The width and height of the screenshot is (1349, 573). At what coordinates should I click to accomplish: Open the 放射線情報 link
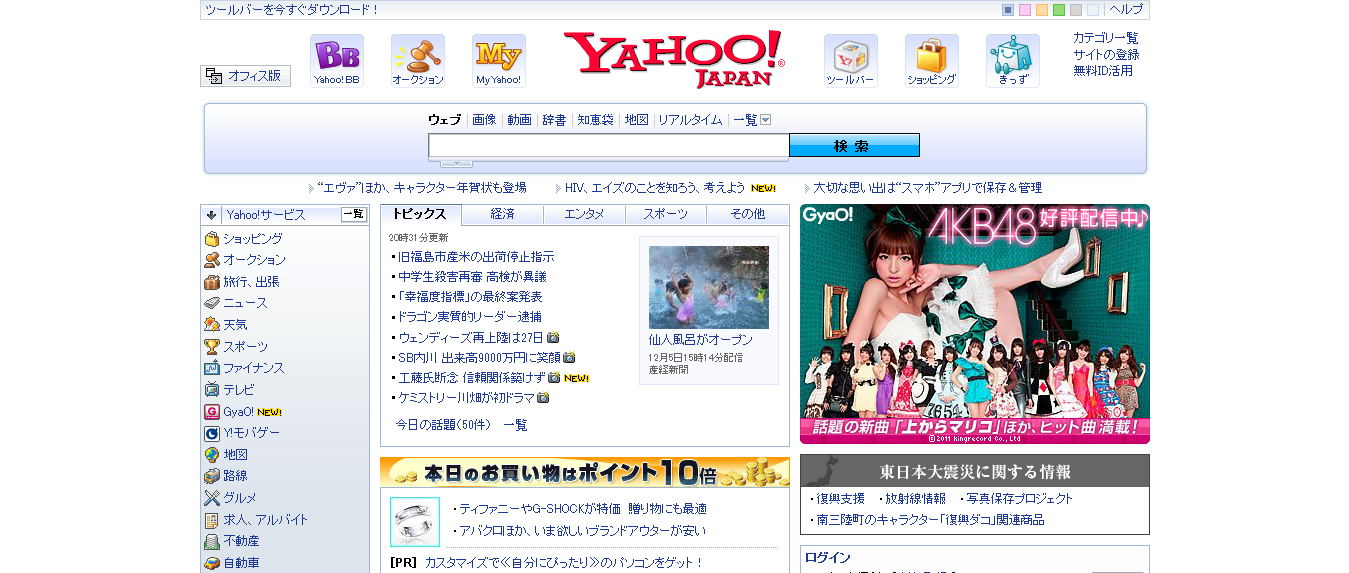[913, 498]
